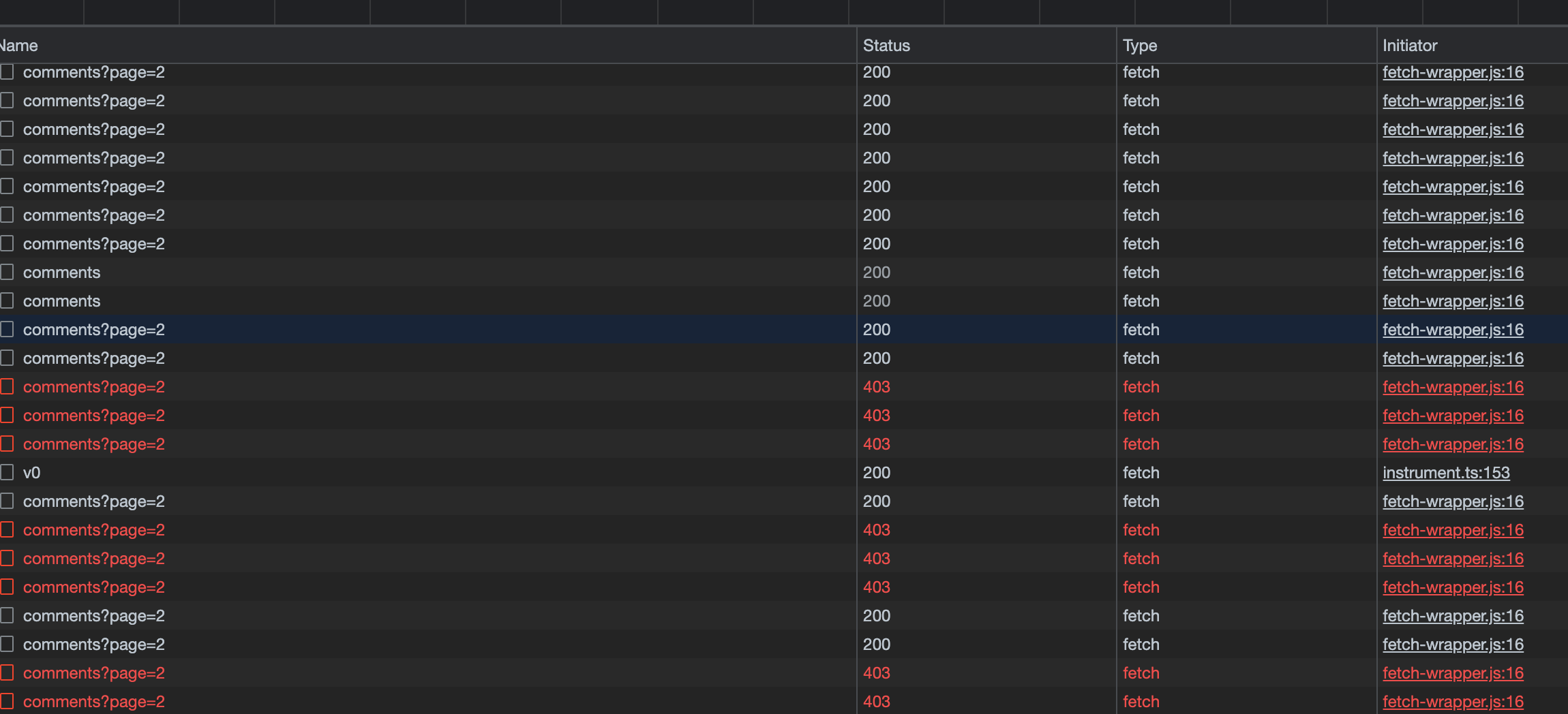
Task: Sort requests by the Initiator column header
Action: [1409, 45]
